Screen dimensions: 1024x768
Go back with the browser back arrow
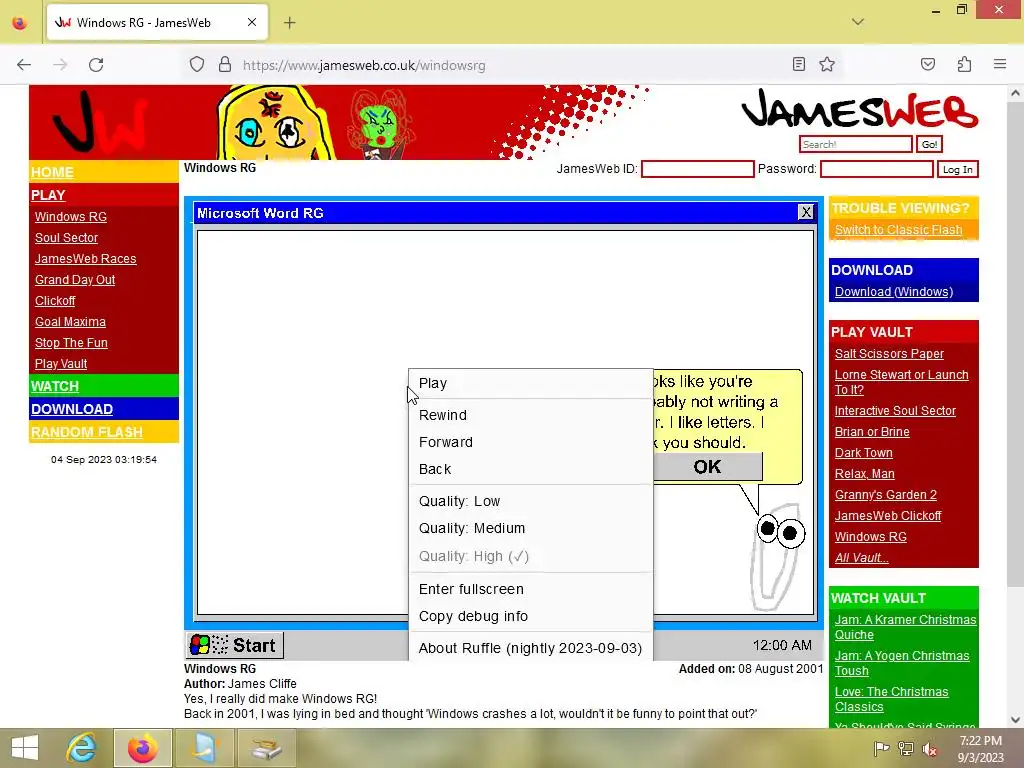tap(24, 65)
